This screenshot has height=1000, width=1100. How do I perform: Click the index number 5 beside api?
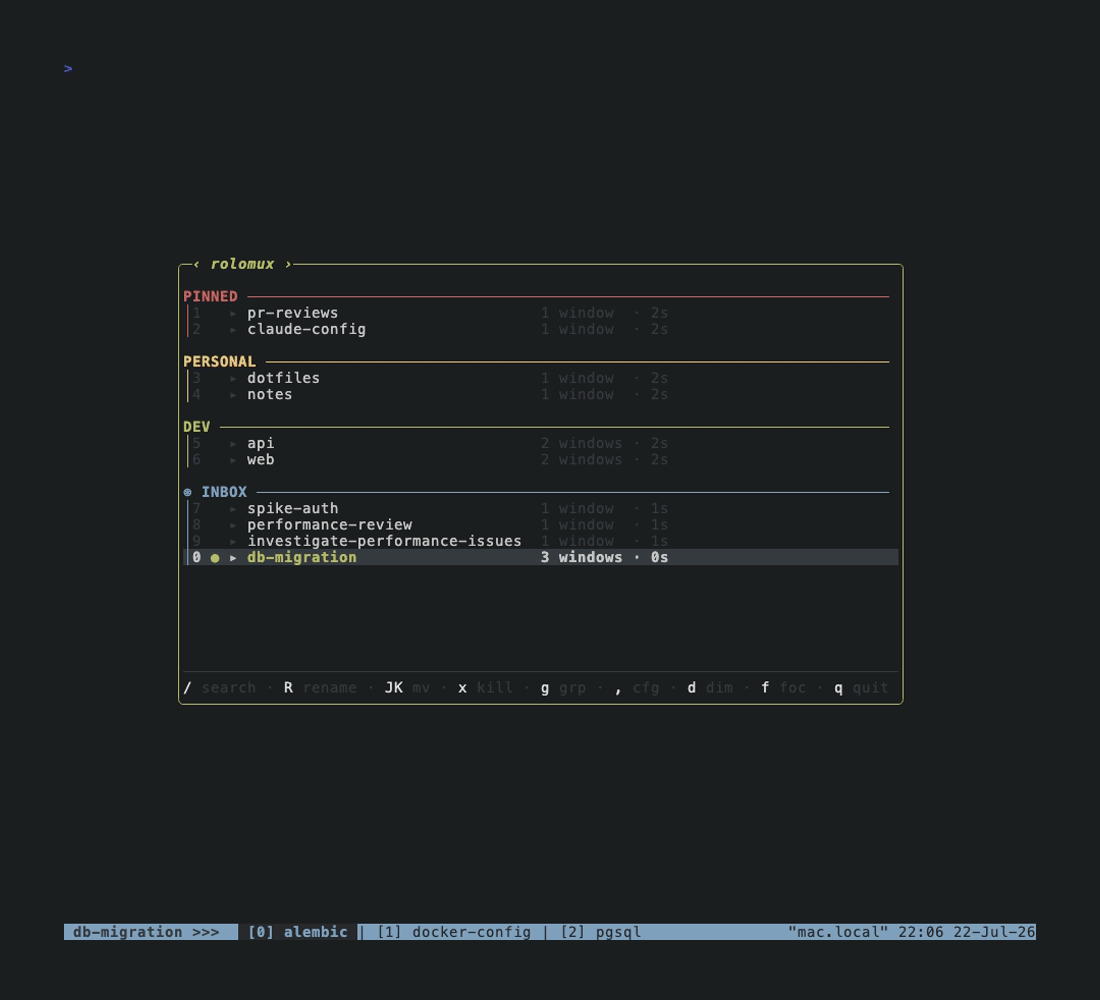point(196,444)
